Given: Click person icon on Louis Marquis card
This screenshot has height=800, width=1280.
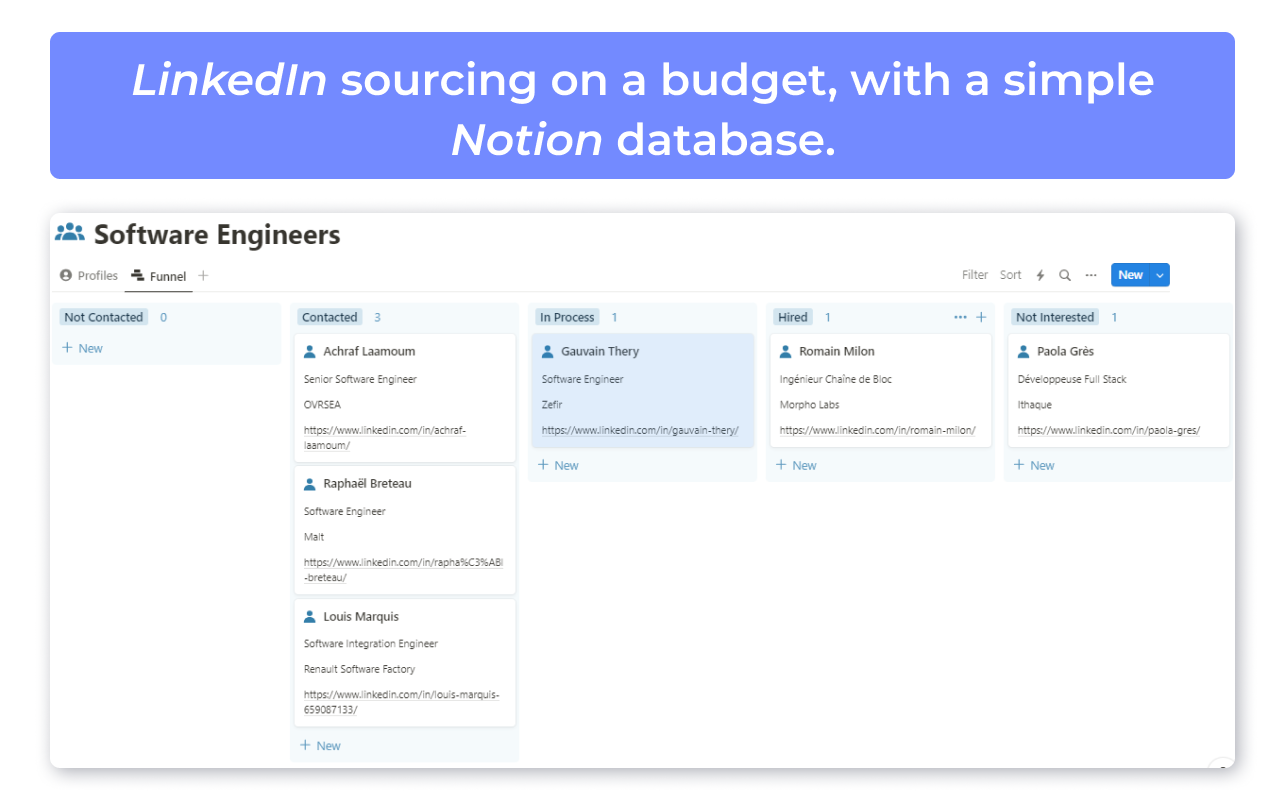Looking at the screenshot, I should (x=310, y=617).
